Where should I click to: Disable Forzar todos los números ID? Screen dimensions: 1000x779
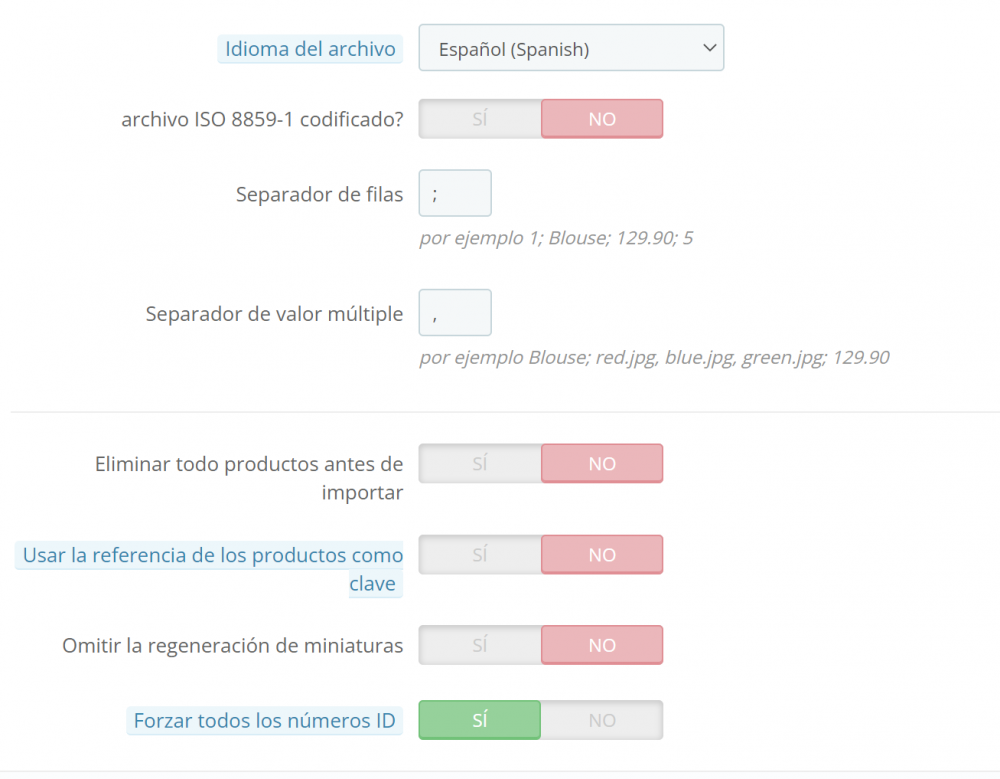click(x=602, y=720)
